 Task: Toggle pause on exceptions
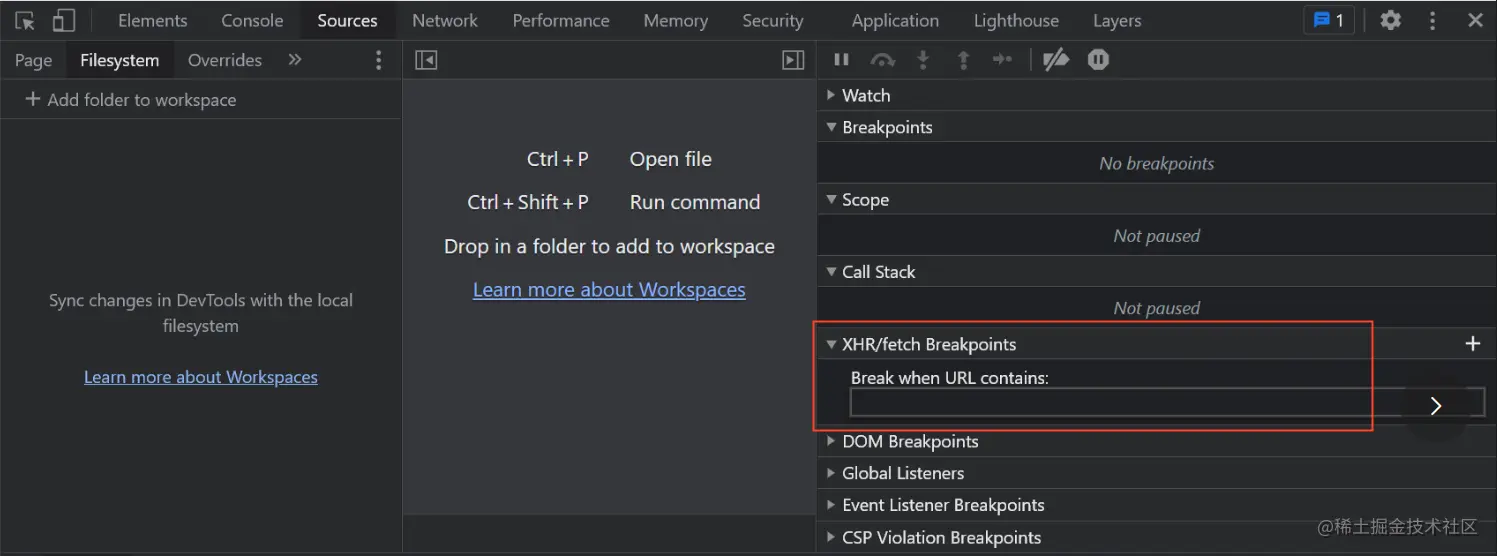[1098, 60]
